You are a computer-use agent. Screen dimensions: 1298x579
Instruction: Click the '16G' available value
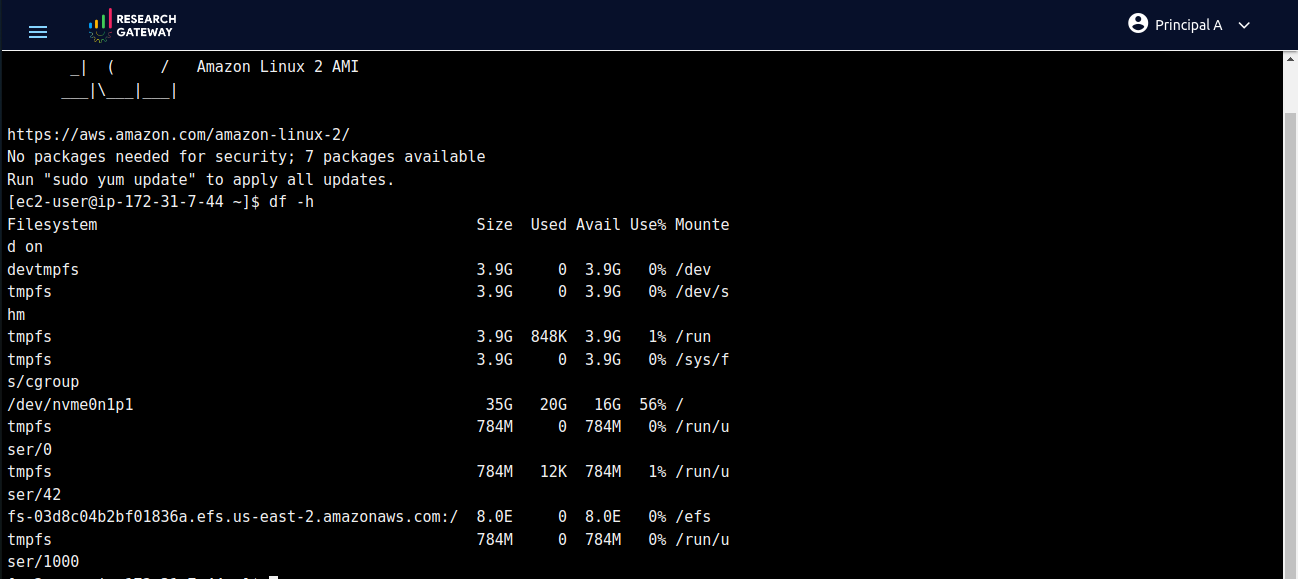point(607,405)
